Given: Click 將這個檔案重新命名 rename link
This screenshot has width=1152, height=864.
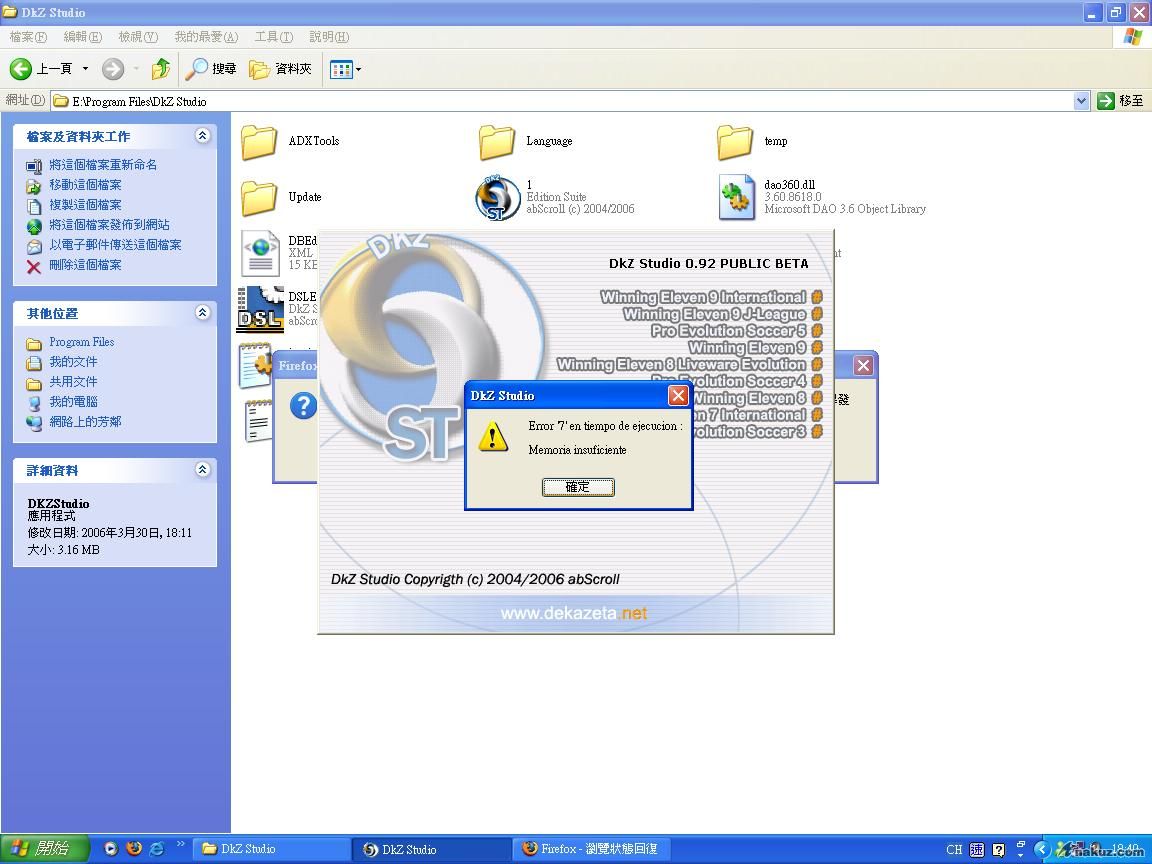Looking at the screenshot, I should 103,165.
